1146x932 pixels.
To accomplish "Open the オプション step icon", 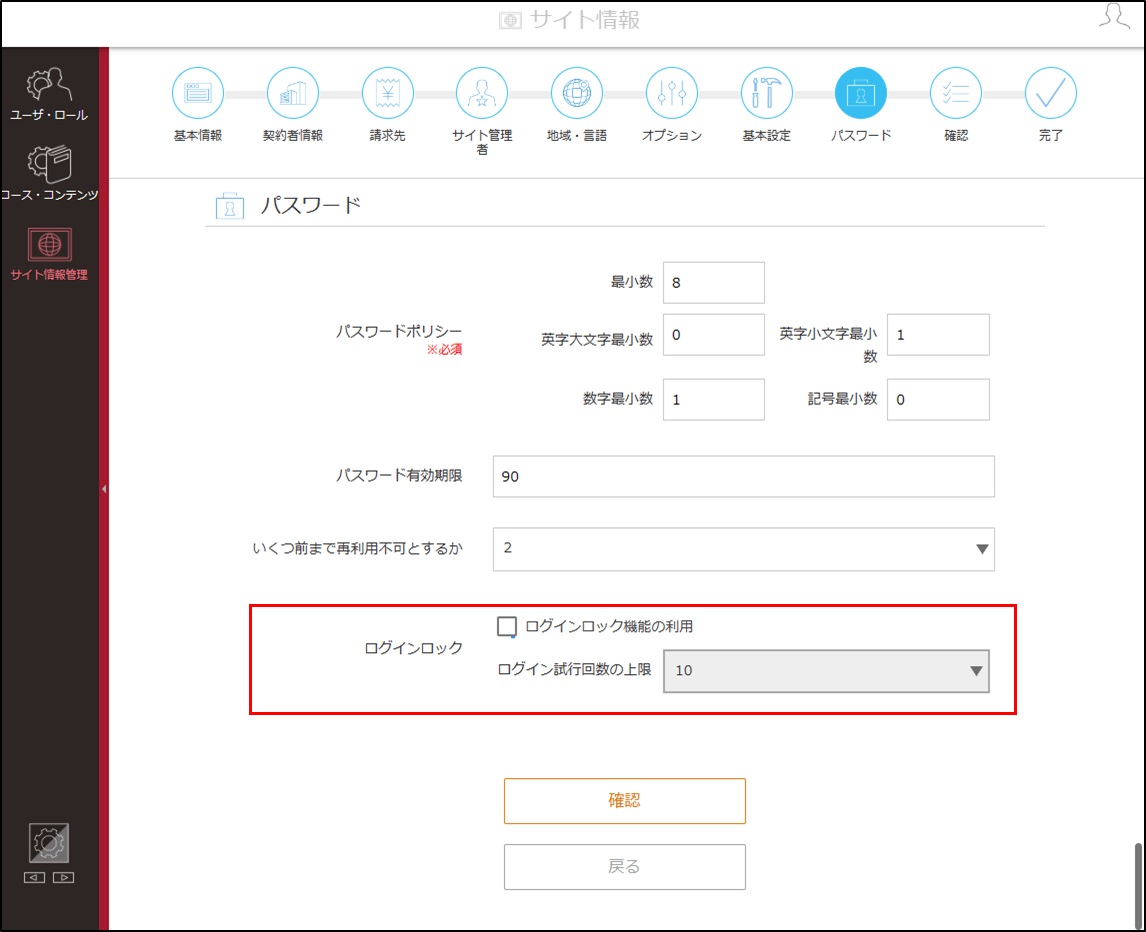I will click(672, 93).
